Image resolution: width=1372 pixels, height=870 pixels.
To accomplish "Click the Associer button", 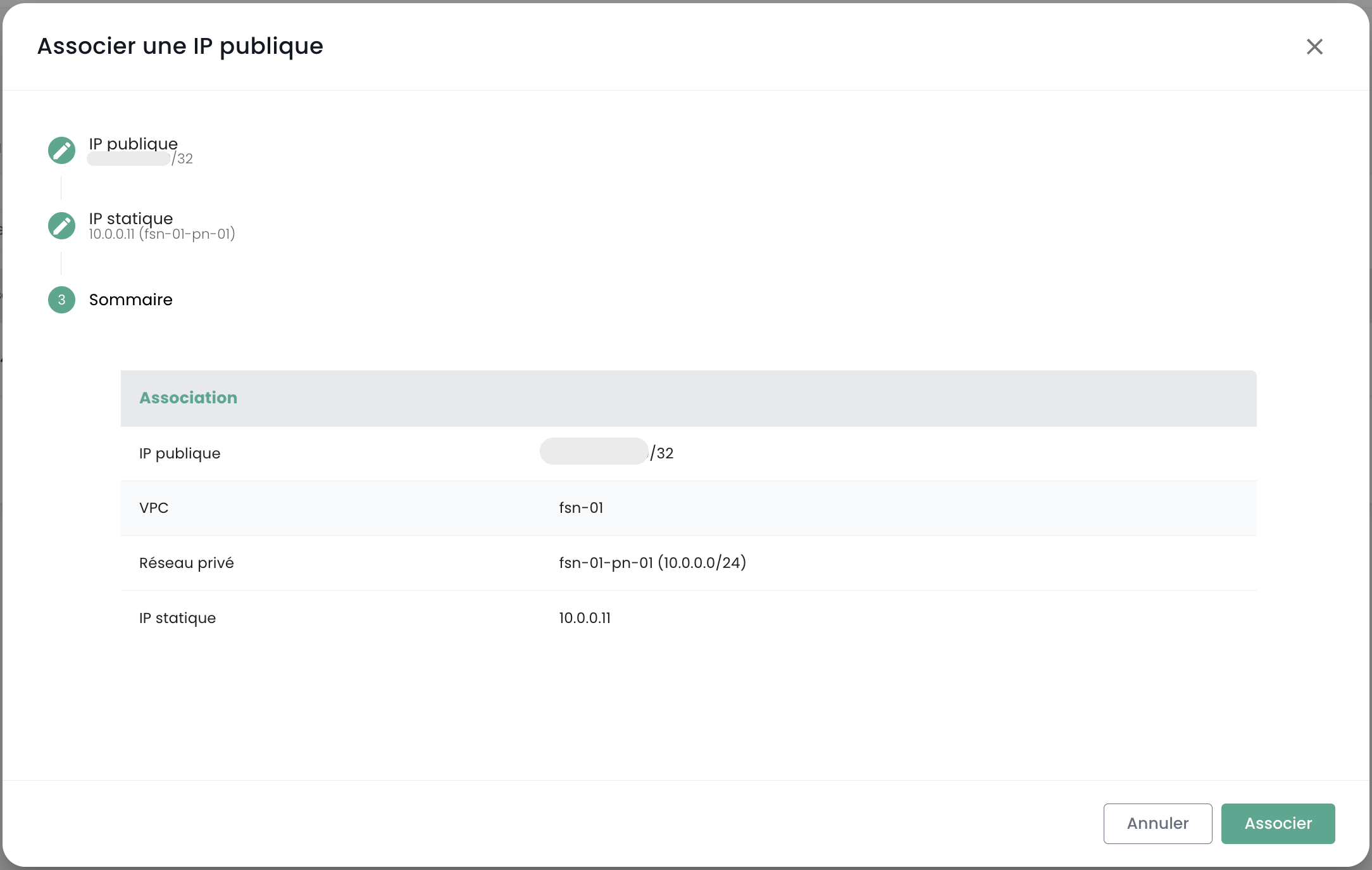I will [x=1278, y=823].
